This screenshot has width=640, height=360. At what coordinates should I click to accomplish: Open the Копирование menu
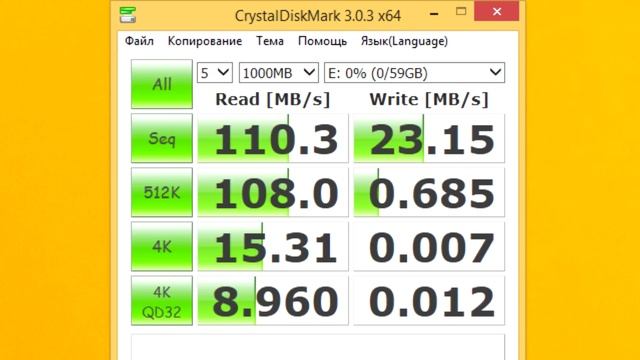point(205,41)
